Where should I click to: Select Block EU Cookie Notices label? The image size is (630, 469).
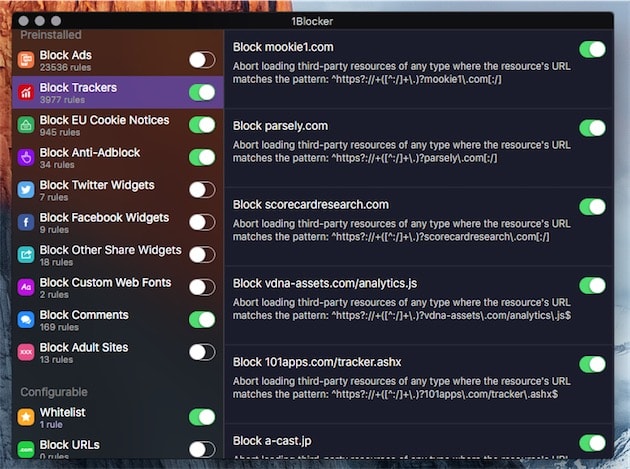click(x=104, y=120)
